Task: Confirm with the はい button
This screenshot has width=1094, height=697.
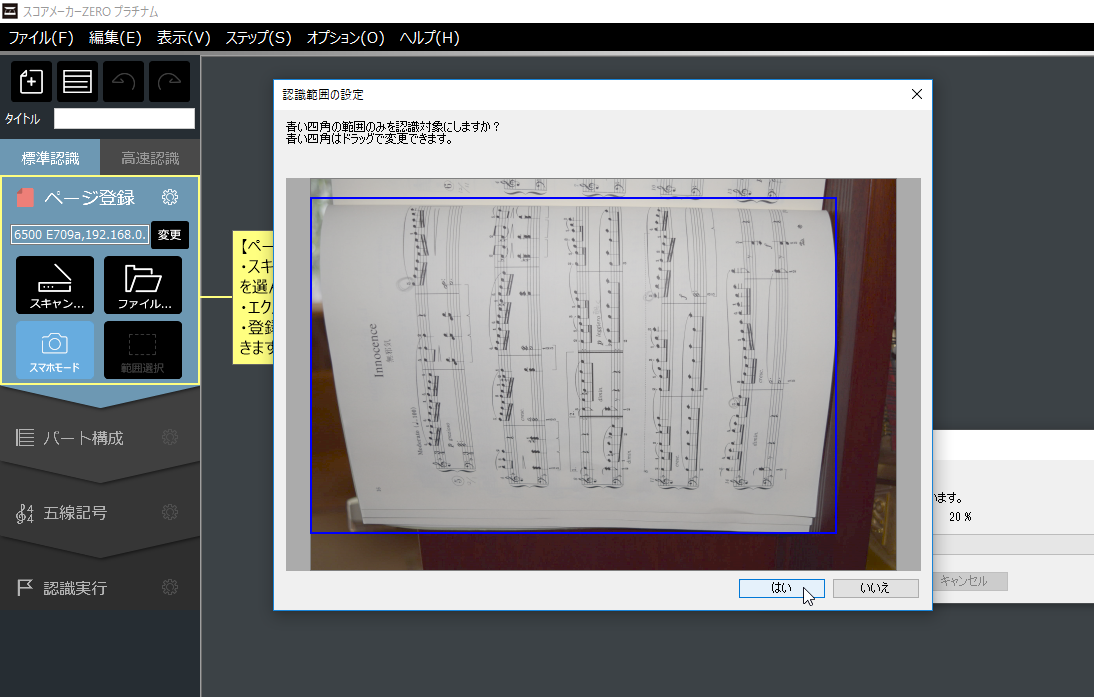Action: [781, 588]
